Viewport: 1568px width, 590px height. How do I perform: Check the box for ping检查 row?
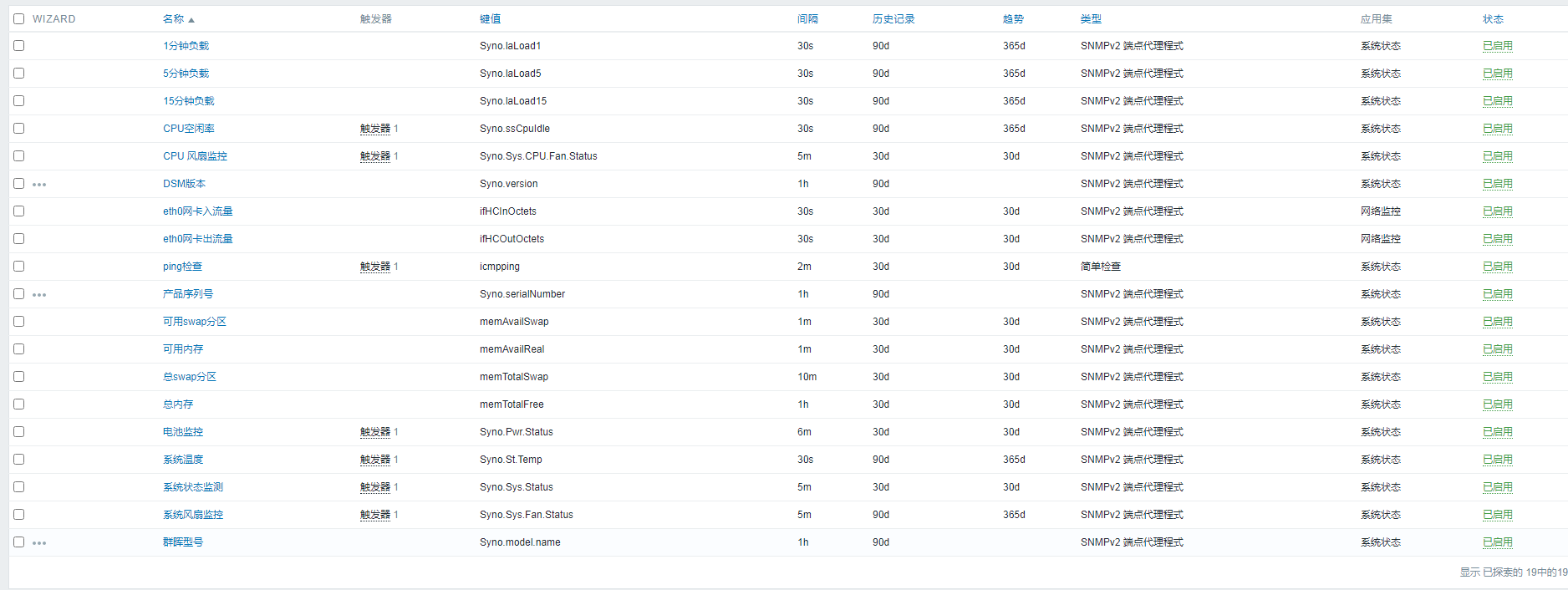18,267
